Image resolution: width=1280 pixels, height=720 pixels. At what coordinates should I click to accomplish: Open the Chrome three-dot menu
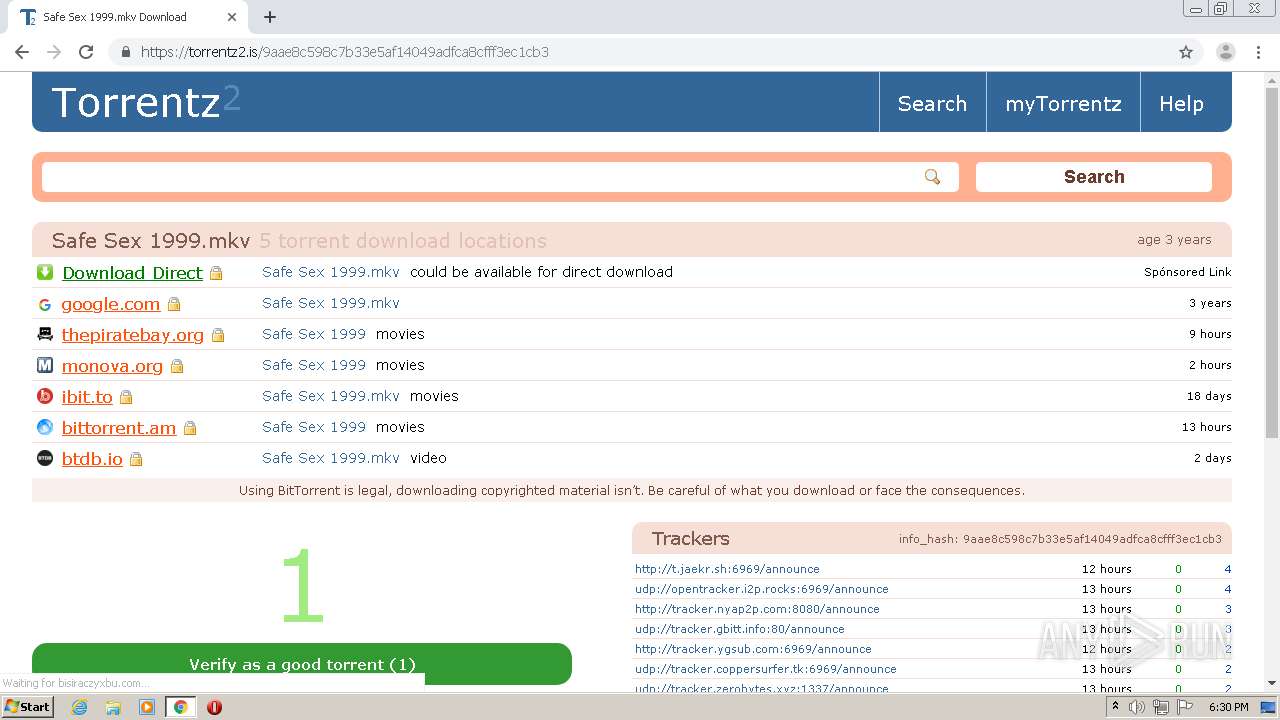[x=1259, y=52]
